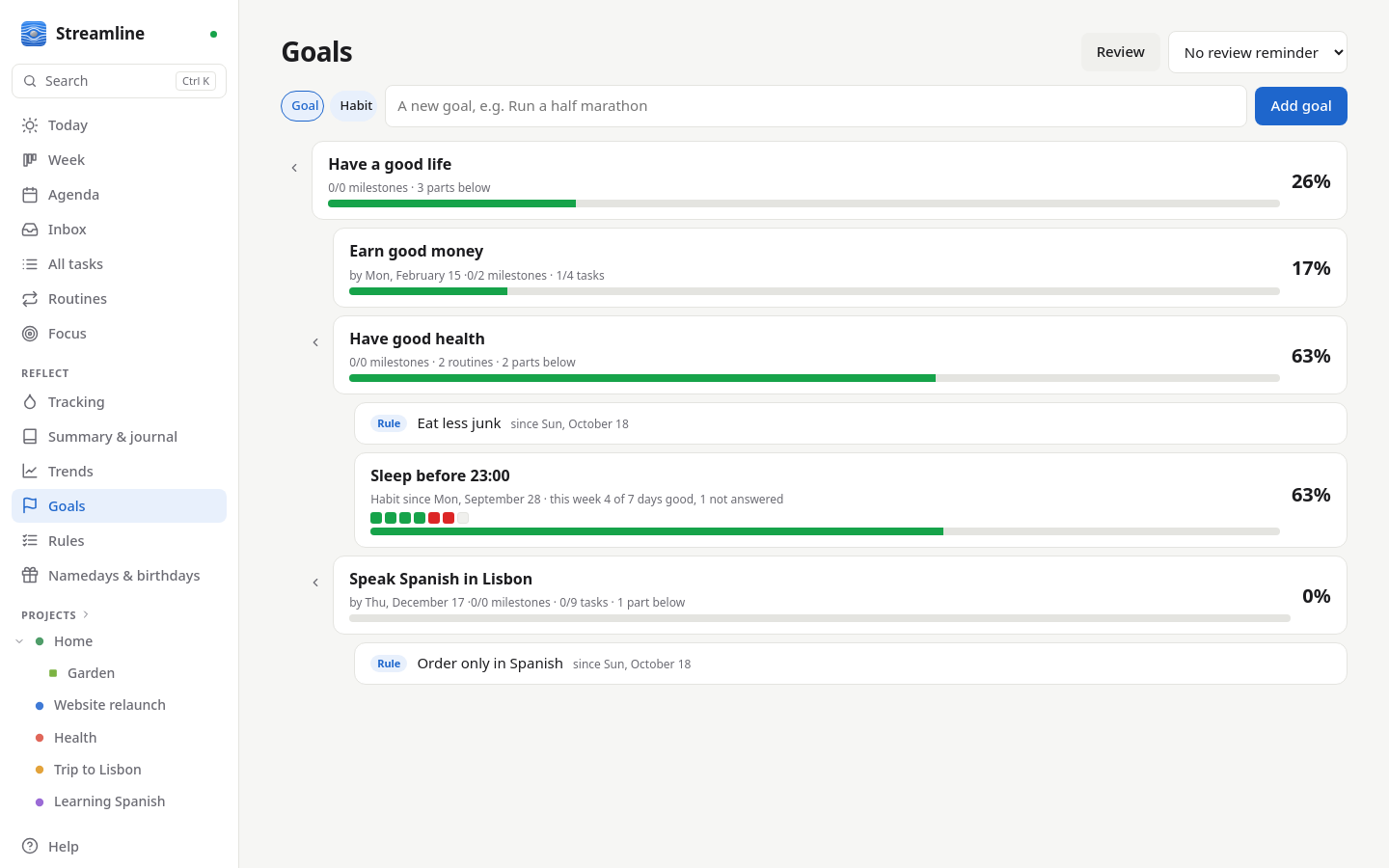Open Tracking droplet icon
1389x868 pixels.
[30, 402]
